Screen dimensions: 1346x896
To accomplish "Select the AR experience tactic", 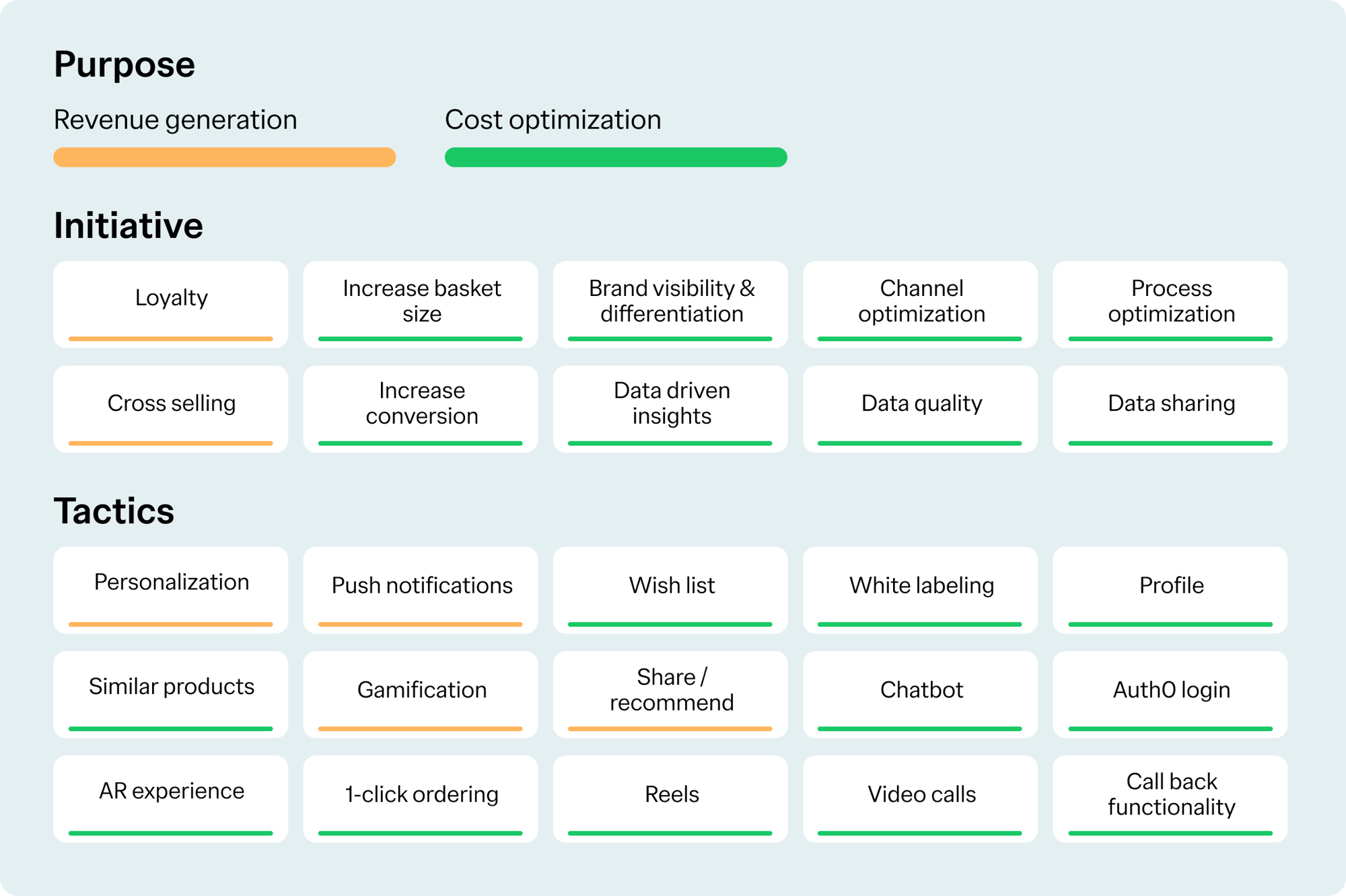I will (171, 798).
